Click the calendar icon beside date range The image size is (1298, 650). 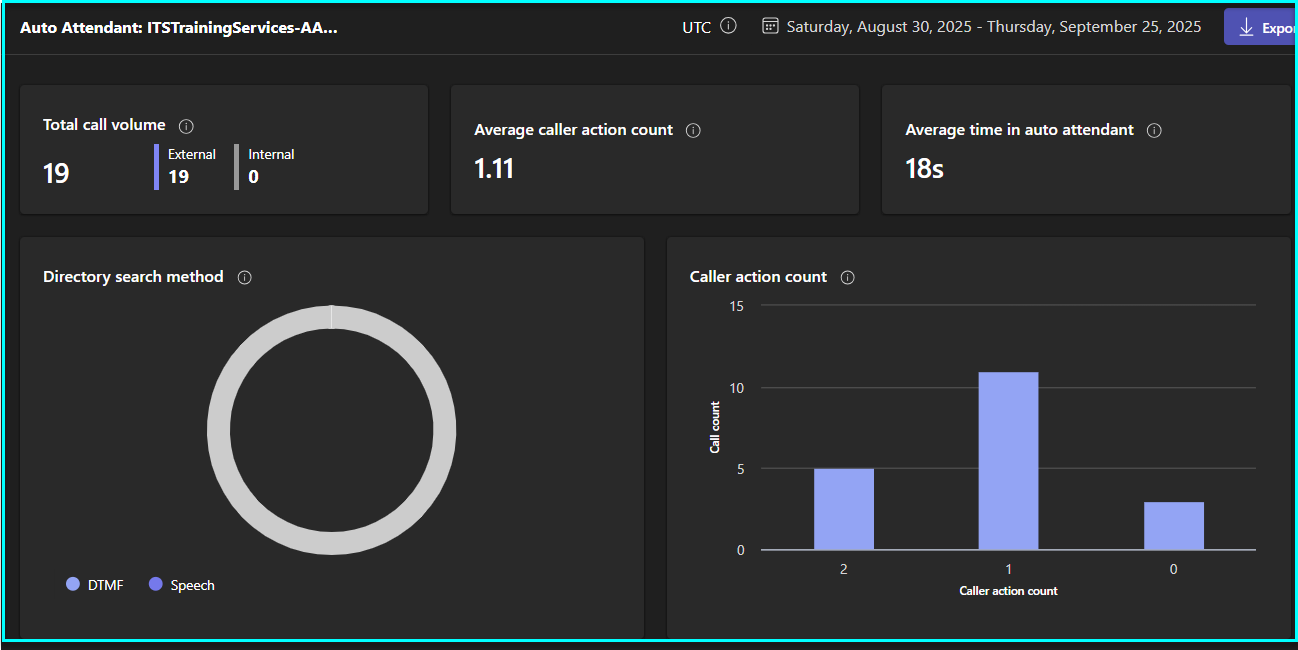(770, 26)
